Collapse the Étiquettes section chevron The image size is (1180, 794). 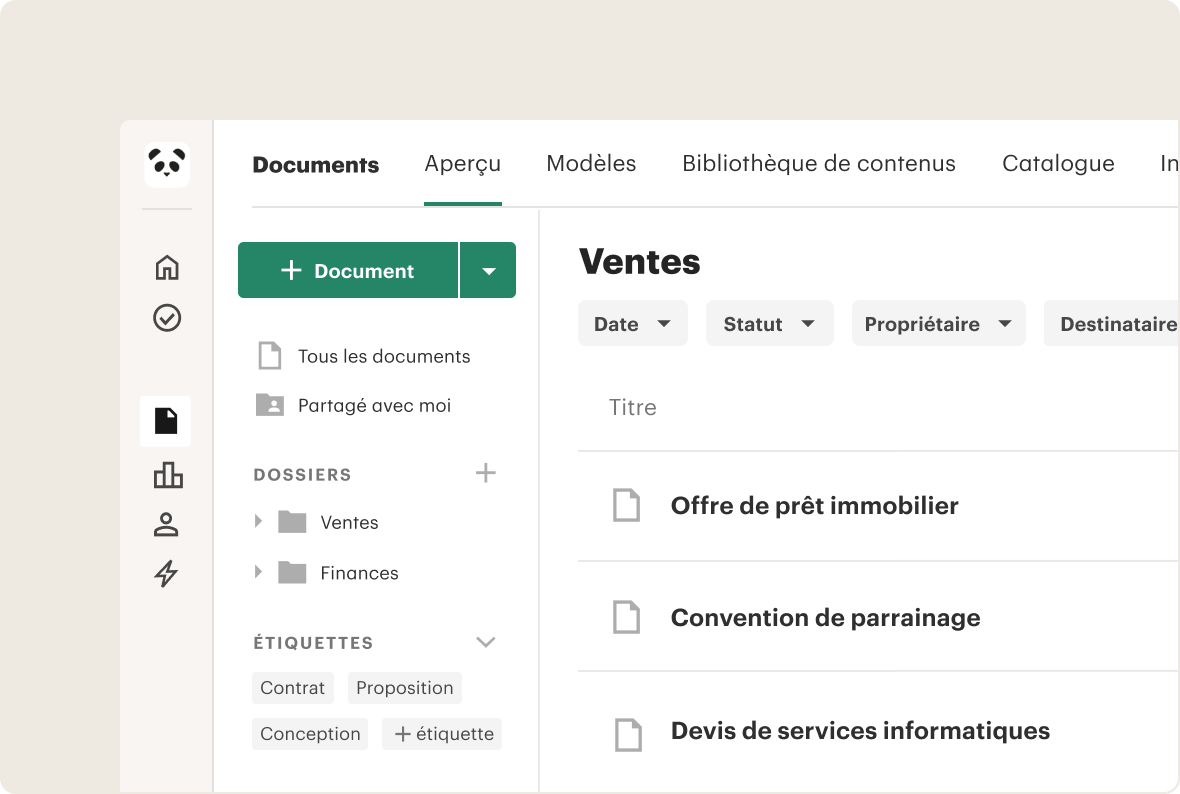(485, 642)
